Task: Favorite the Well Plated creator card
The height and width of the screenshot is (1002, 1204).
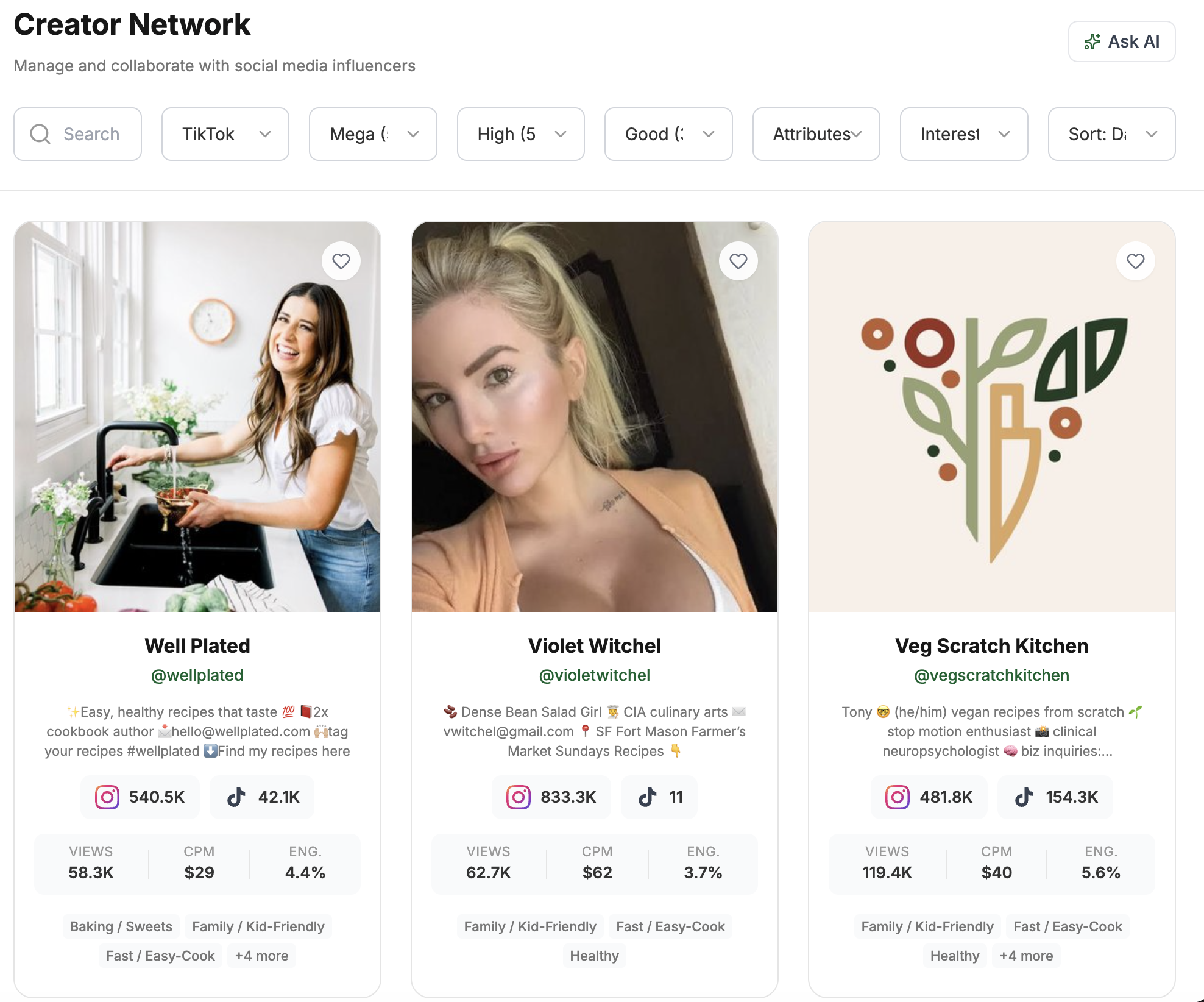Action: [341, 261]
